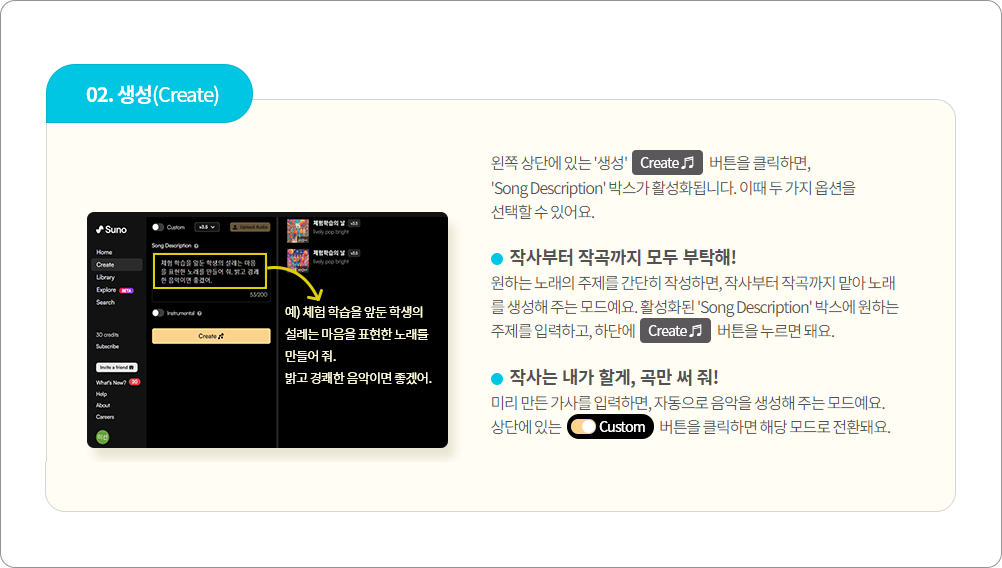The image size is (1002, 568).
Task: Open the second generated song's cover thumbnail
Action: 298,260
